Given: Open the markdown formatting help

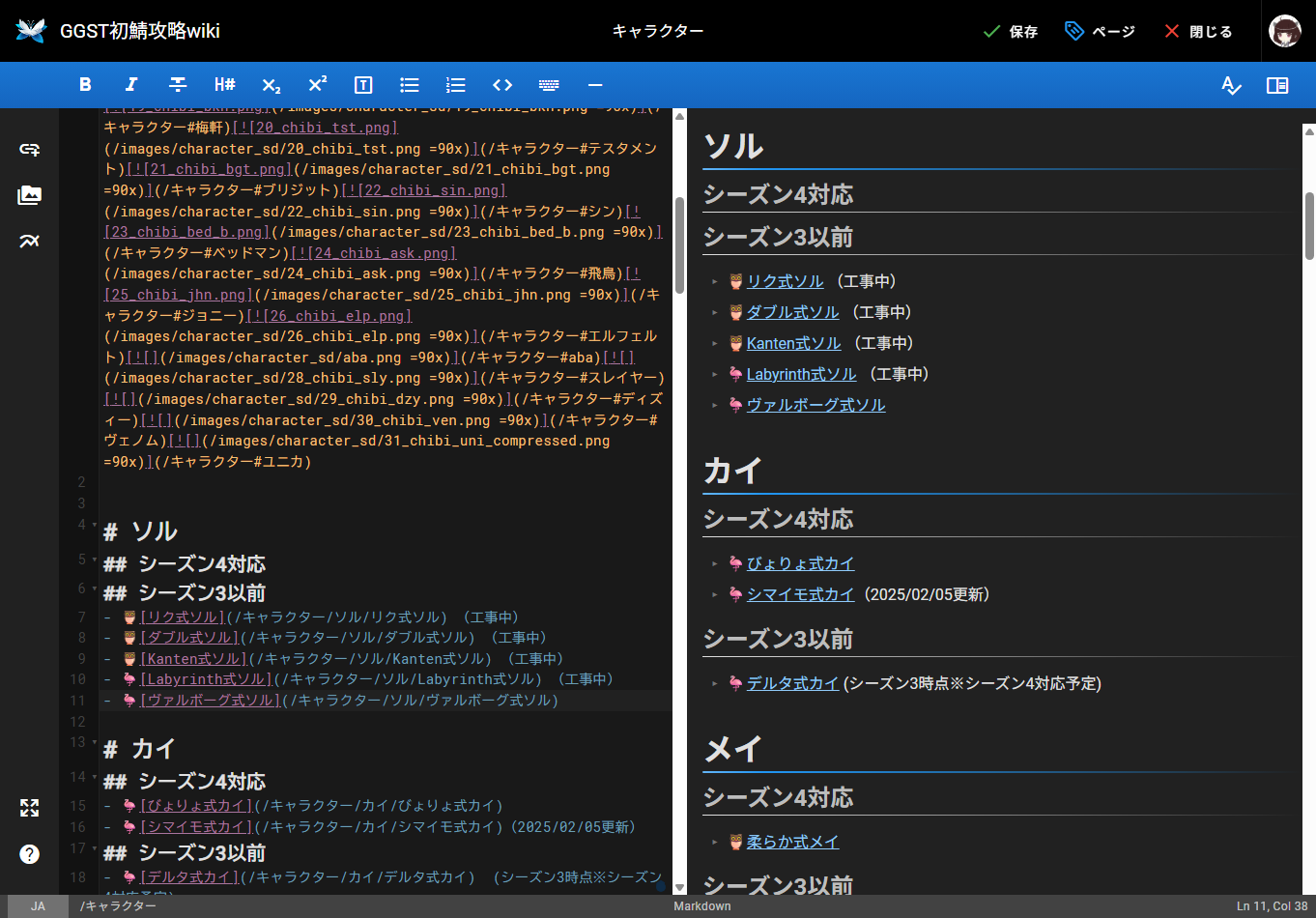Looking at the screenshot, I should 29,854.
